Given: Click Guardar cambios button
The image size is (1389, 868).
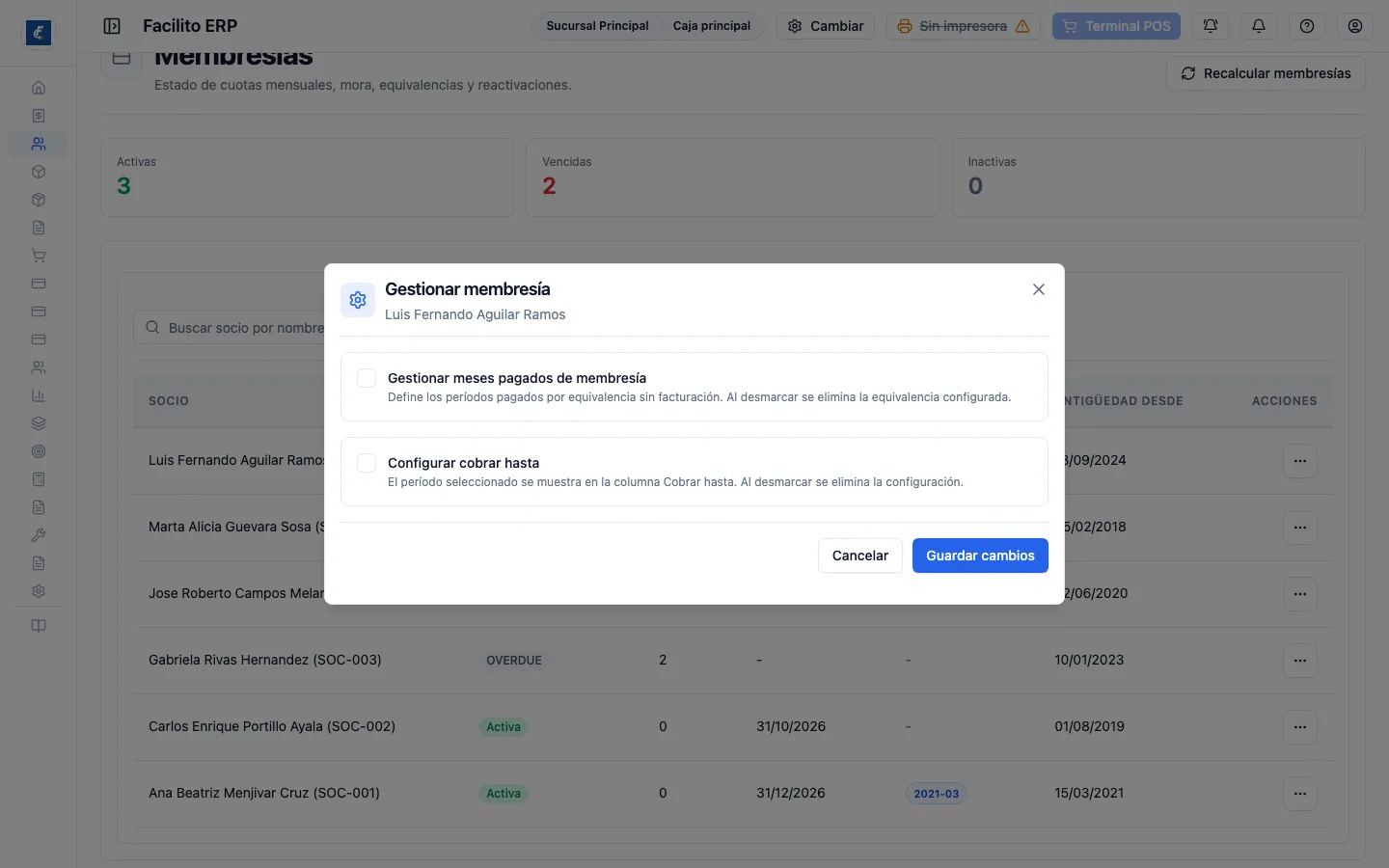Looking at the screenshot, I should (x=980, y=556).
